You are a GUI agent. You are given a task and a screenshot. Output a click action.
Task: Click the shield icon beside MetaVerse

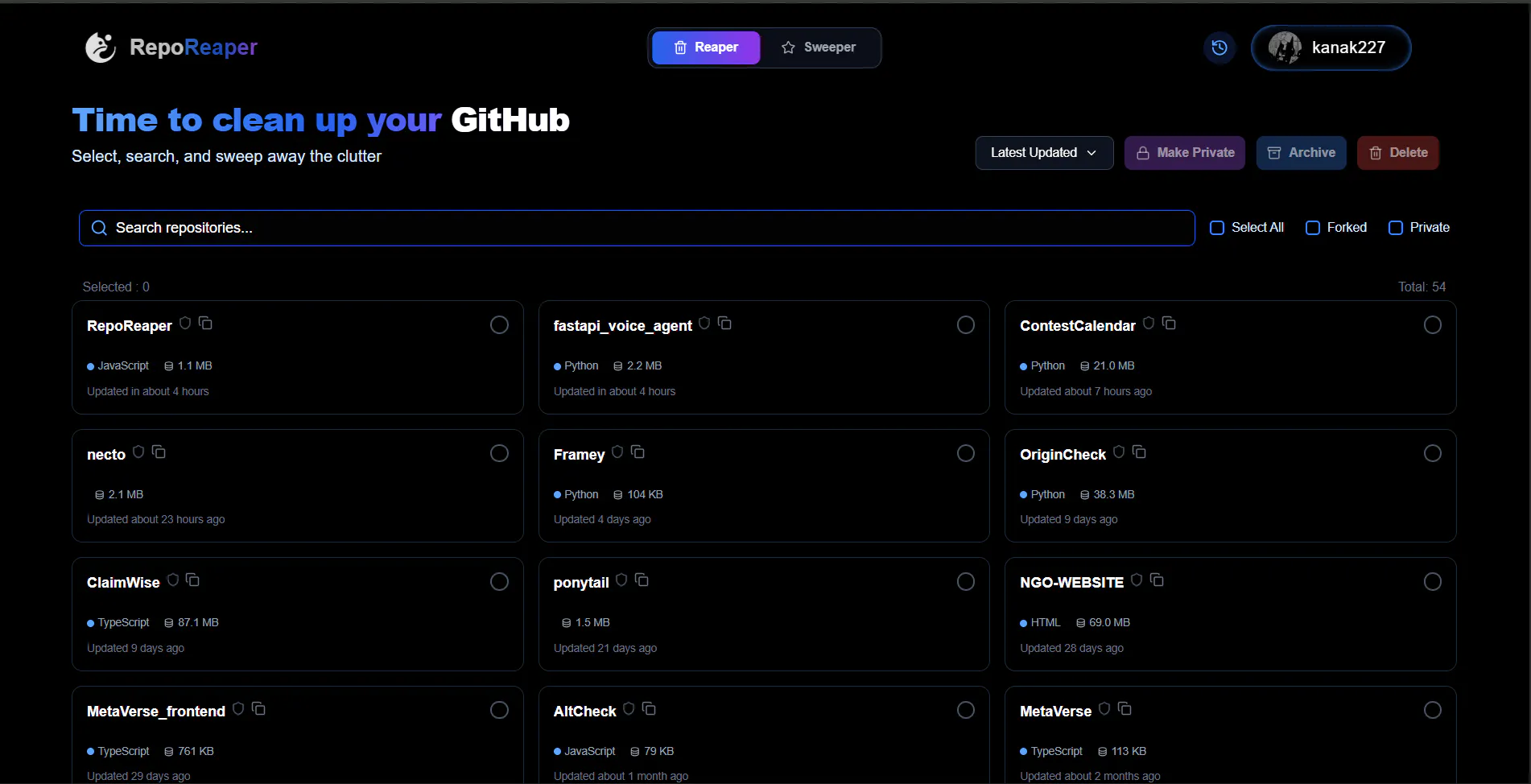[x=1104, y=708]
